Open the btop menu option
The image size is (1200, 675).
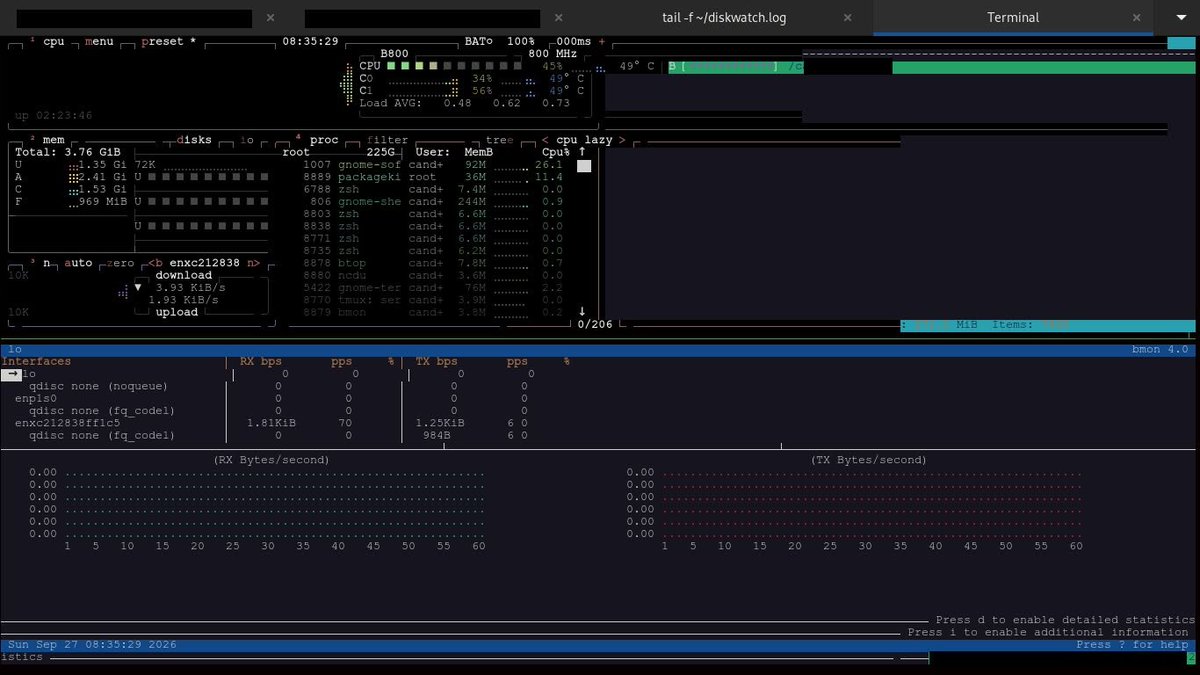coord(99,42)
